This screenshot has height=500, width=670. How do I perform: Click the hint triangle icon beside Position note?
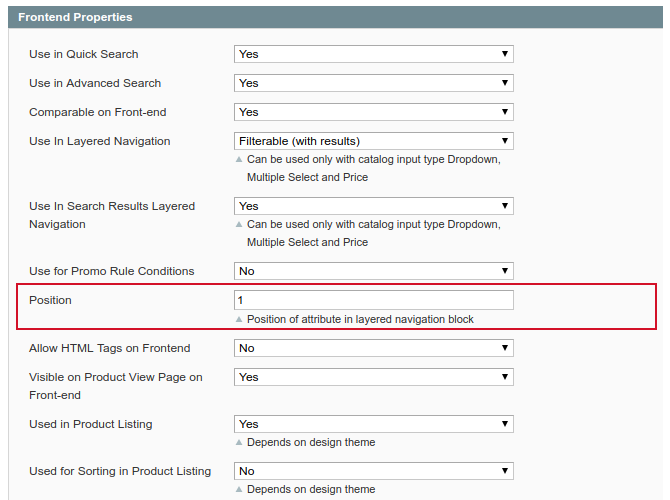[239, 320]
